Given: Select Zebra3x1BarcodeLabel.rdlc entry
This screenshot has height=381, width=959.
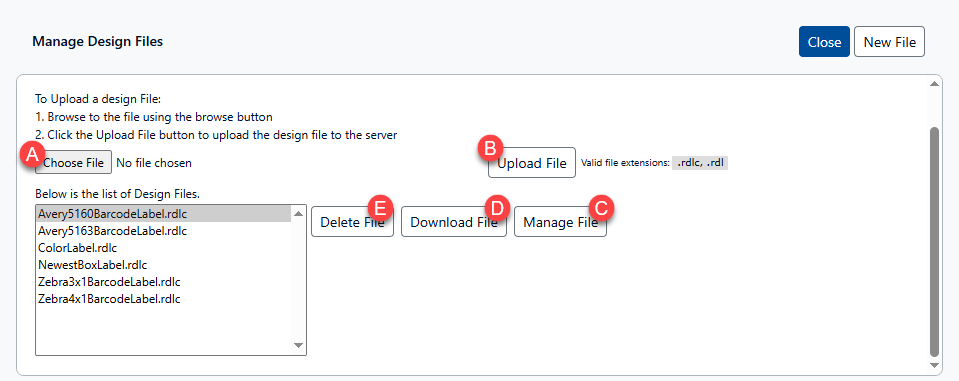Looking at the screenshot, I should [x=163, y=283].
